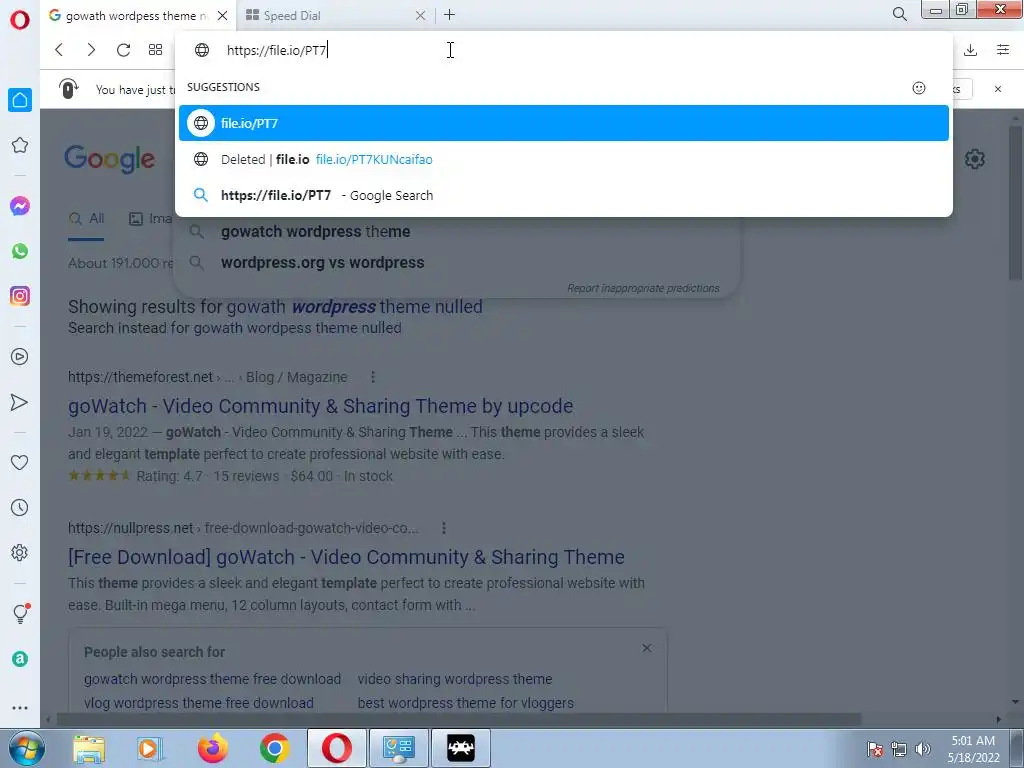Viewport: 1024px width, 768px height.
Task: Open Pinboards heart icon in sidebar
Action: pyautogui.click(x=20, y=462)
